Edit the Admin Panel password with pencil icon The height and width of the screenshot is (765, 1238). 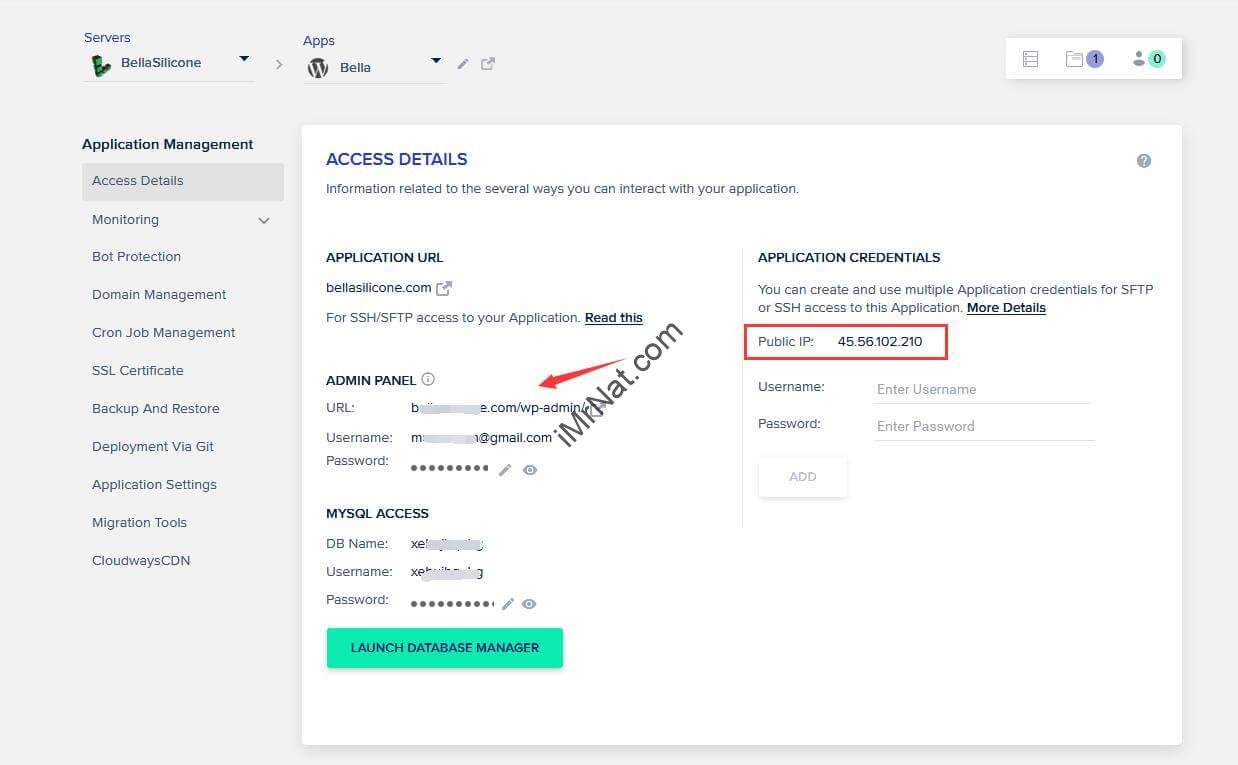click(505, 470)
